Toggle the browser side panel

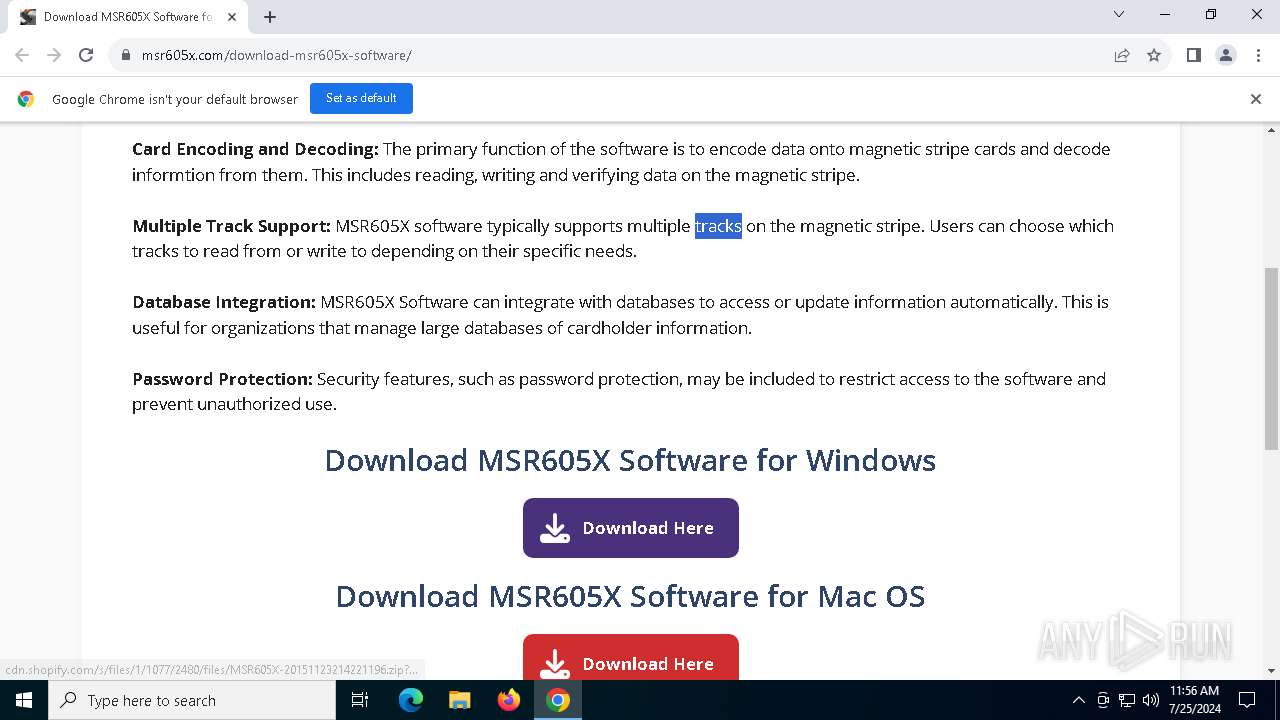pos(1194,55)
